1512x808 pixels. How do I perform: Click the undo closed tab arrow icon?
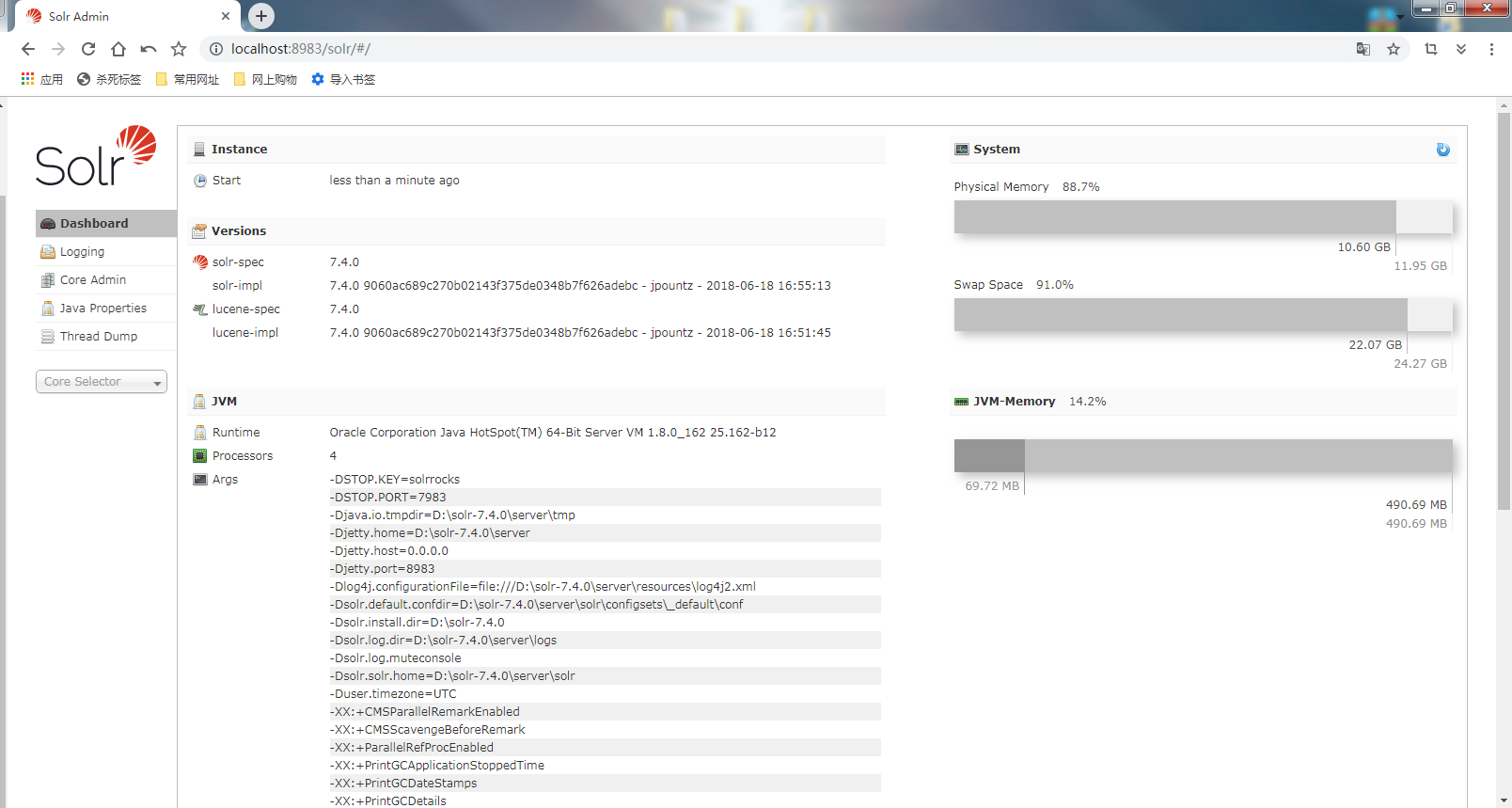pos(149,49)
